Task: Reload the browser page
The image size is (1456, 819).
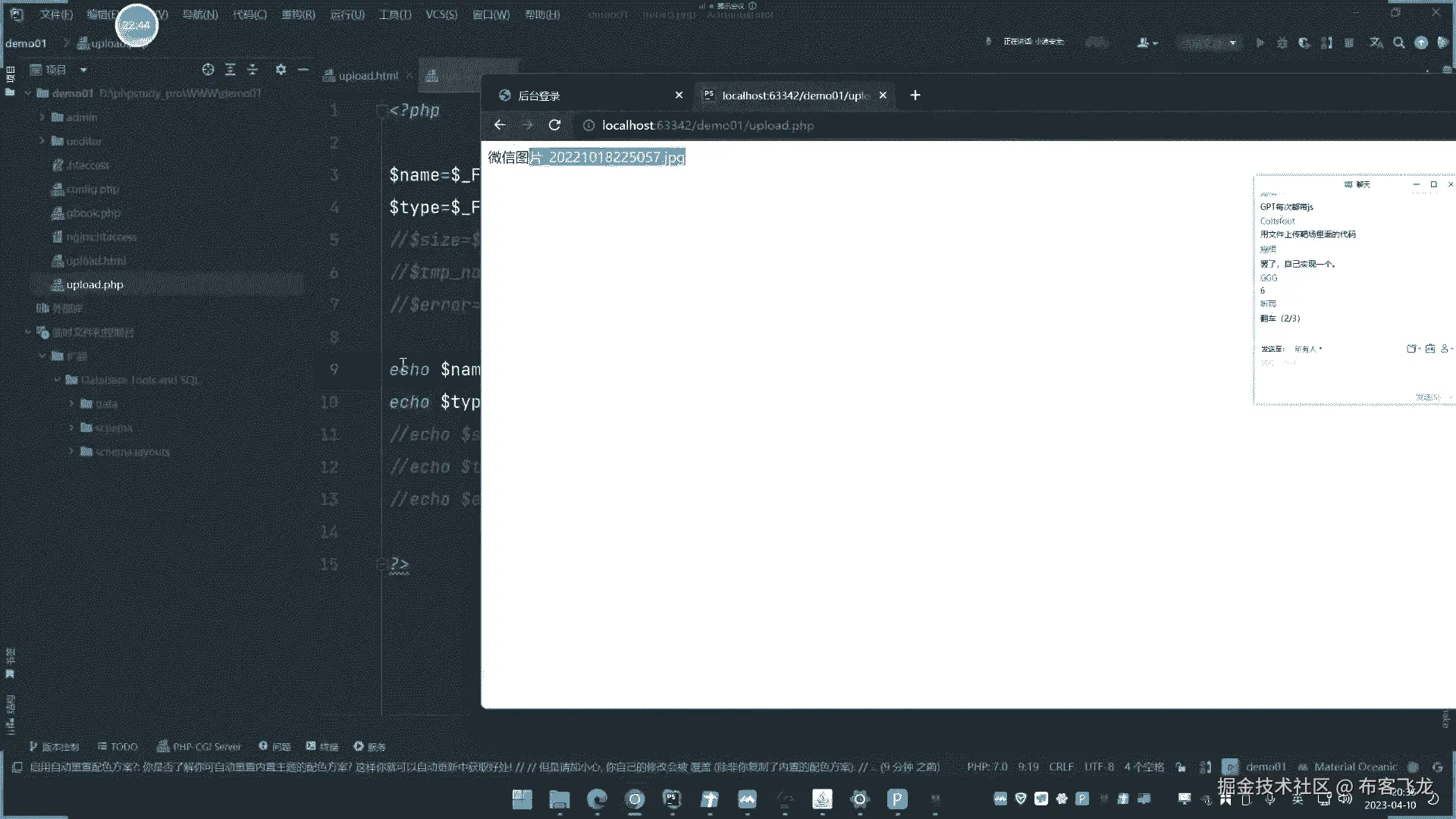Action: pyautogui.click(x=554, y=125)
